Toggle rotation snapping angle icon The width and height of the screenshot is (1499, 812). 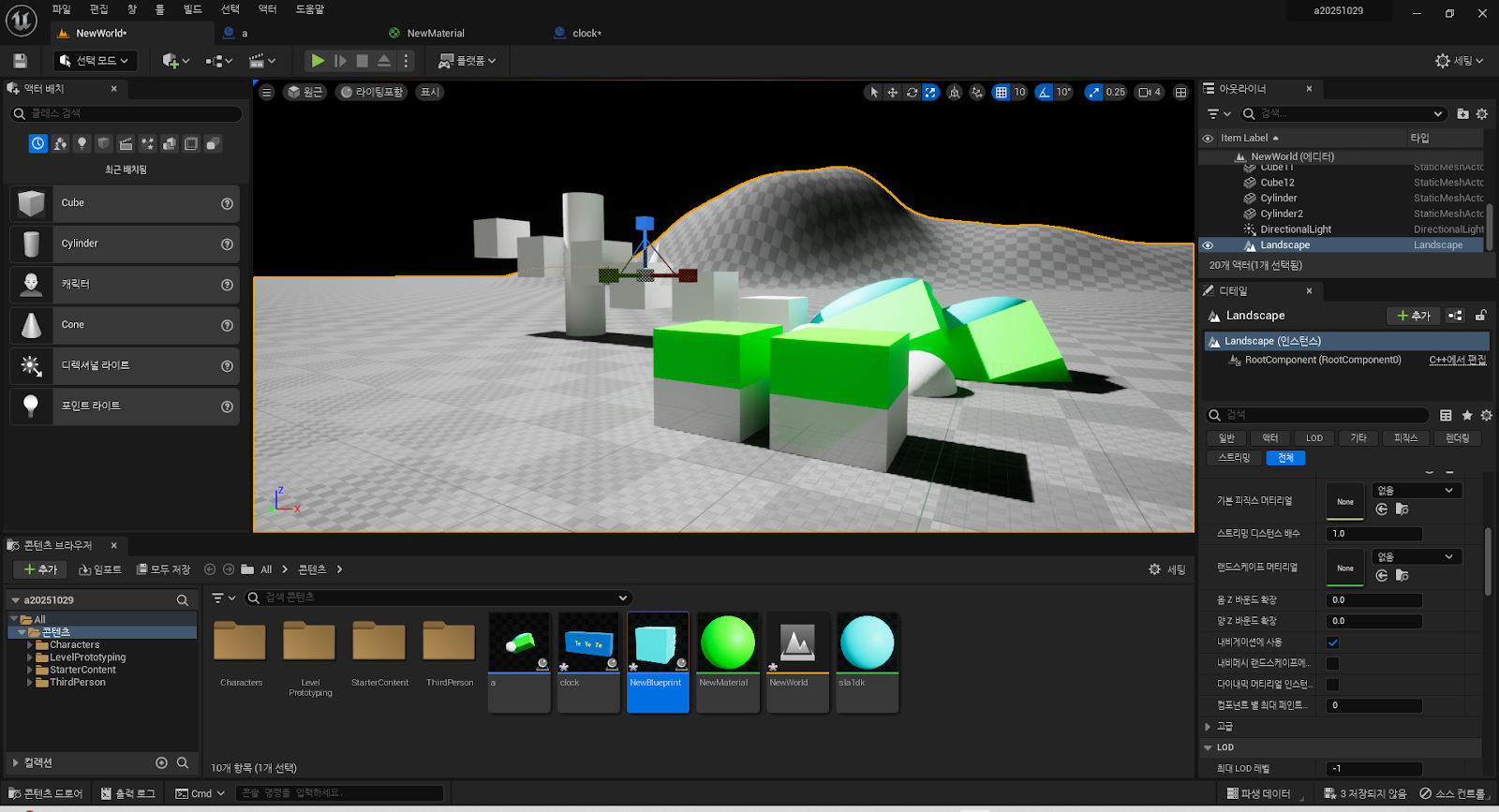[x=1045, y=92]
